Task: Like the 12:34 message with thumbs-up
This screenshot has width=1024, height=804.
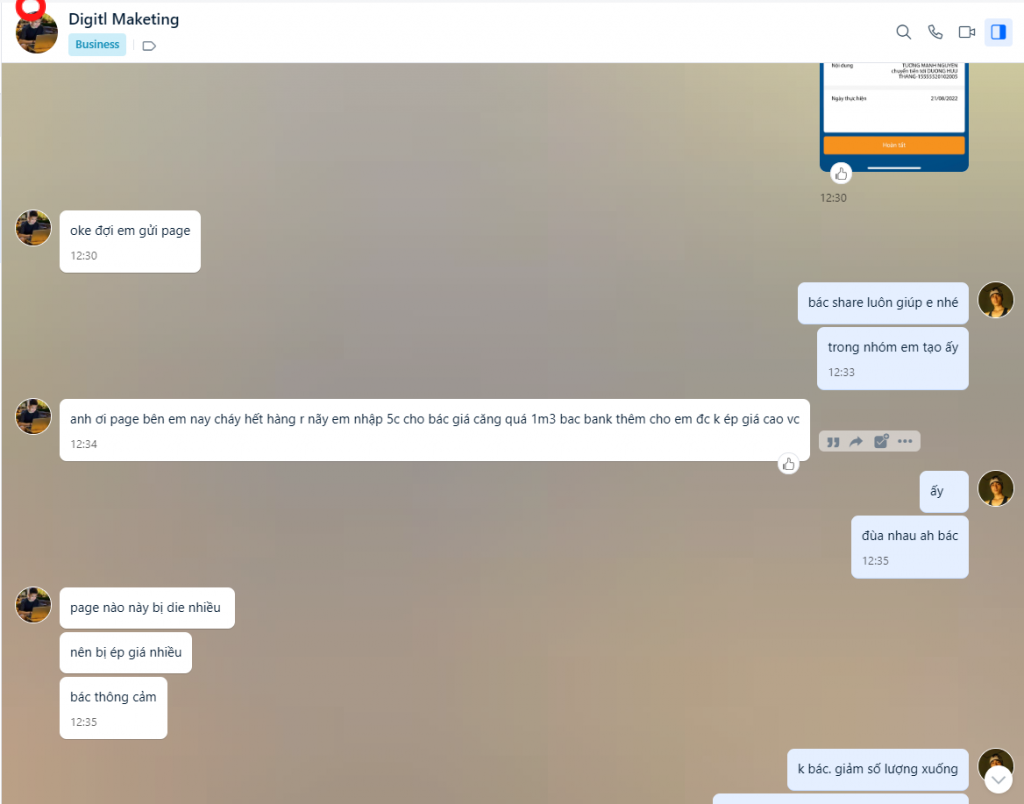Action: tap(789, 464)
